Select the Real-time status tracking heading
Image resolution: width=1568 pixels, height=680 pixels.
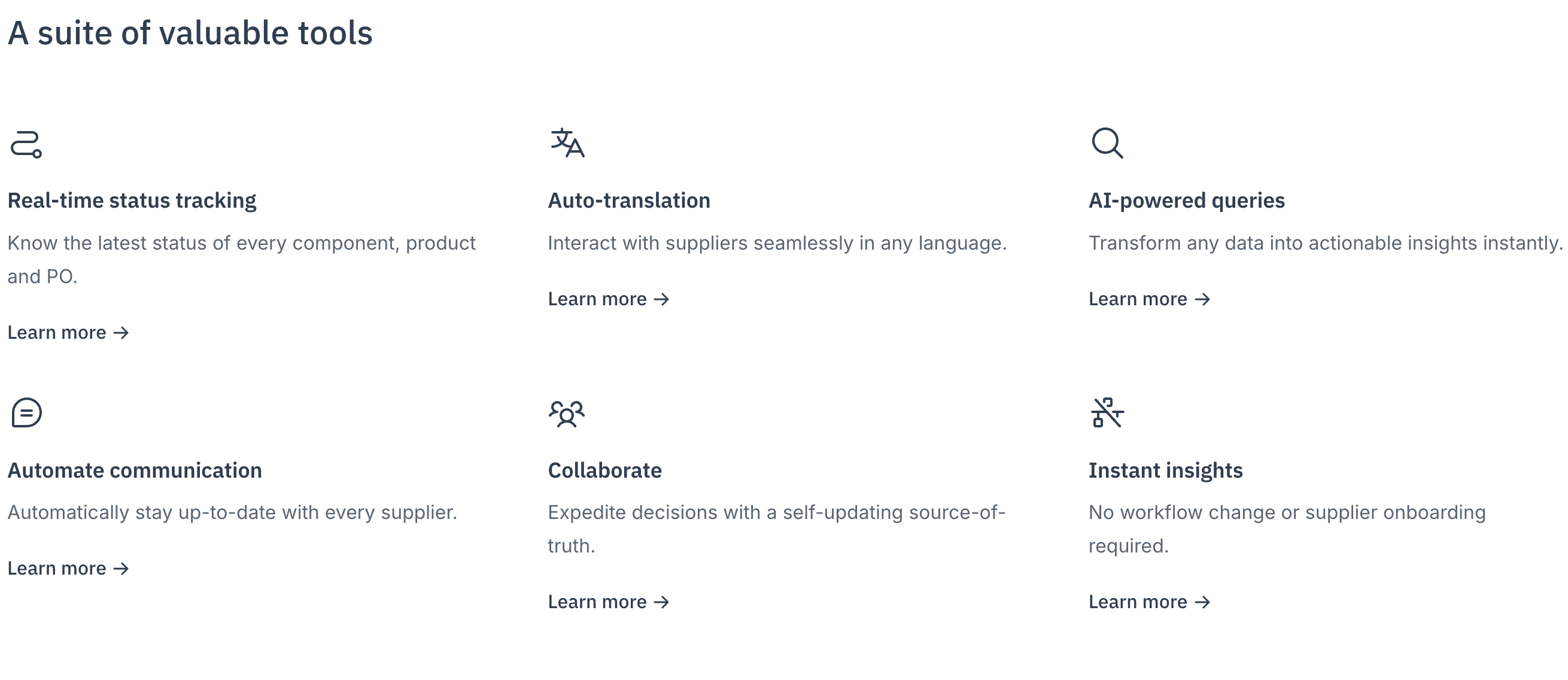132,201
